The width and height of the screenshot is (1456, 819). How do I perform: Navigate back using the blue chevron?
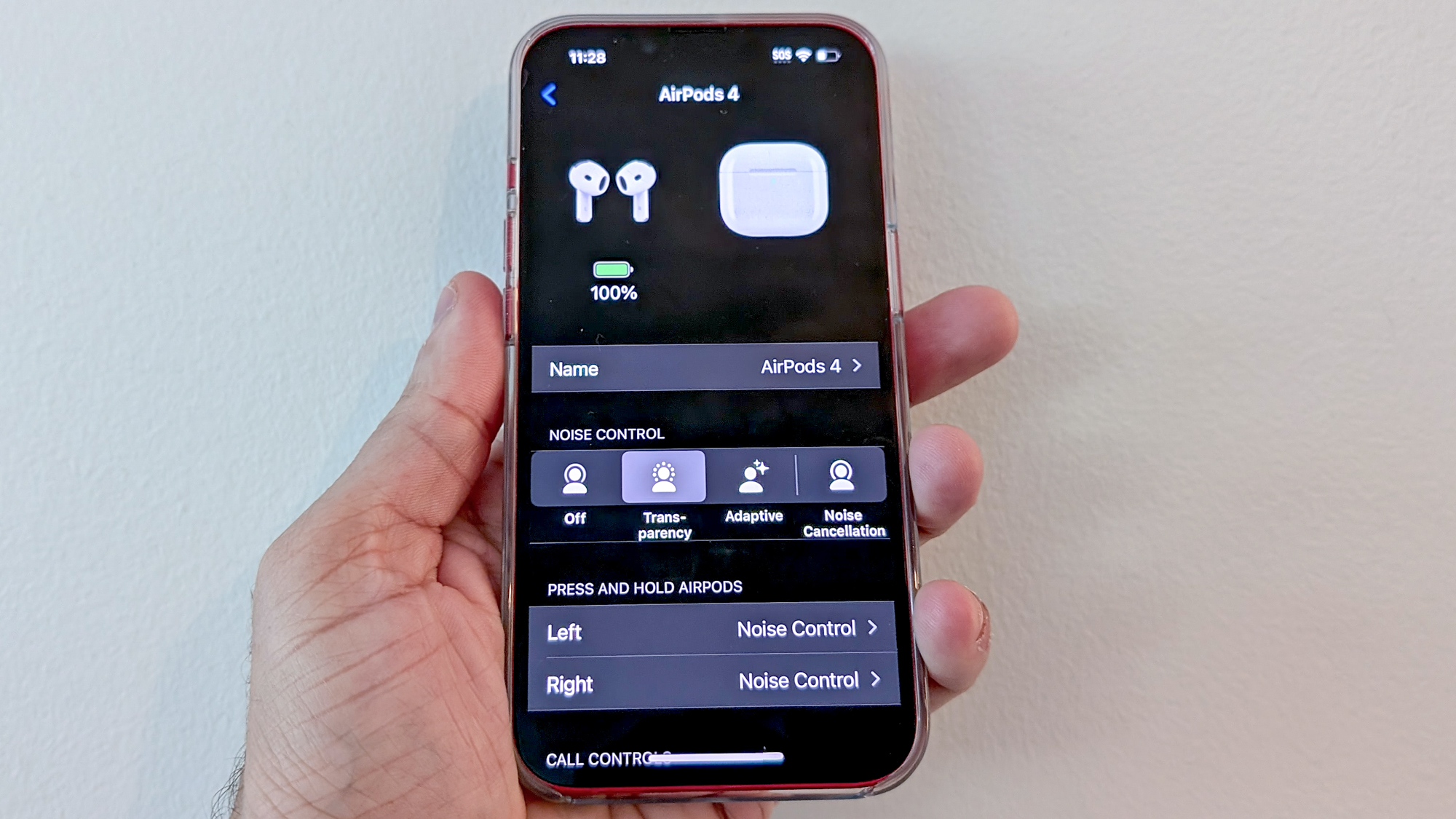click(x=547, y=94)
